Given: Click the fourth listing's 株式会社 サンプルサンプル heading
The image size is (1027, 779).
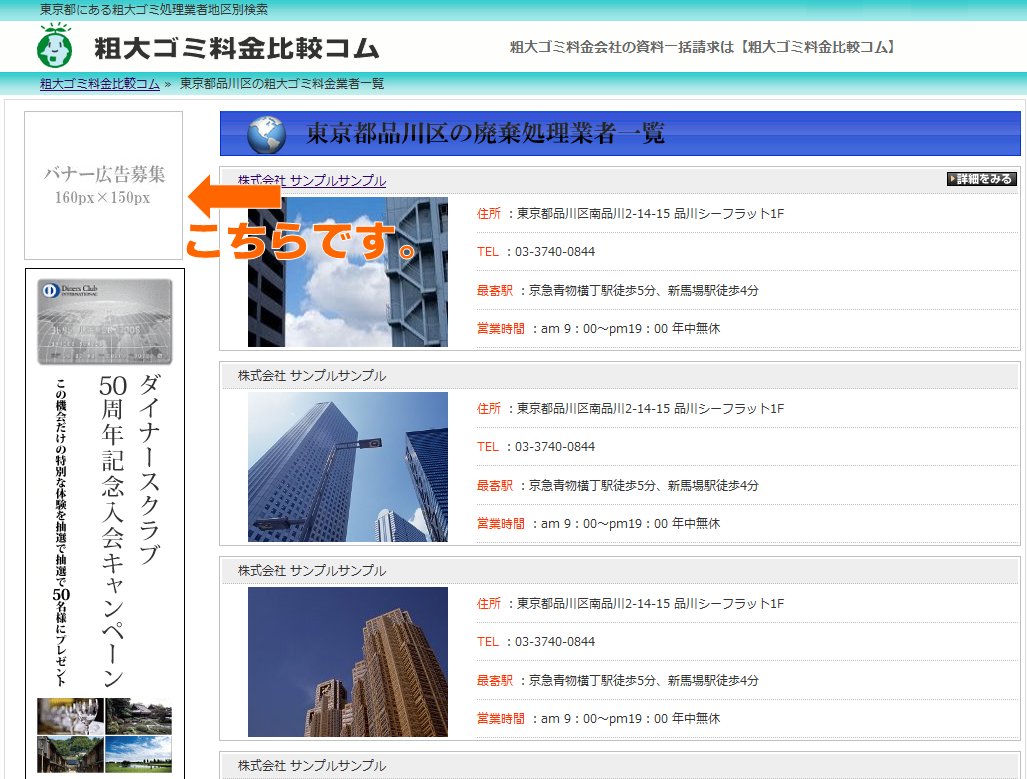Looking at the screenshot, I should point(312,765).
